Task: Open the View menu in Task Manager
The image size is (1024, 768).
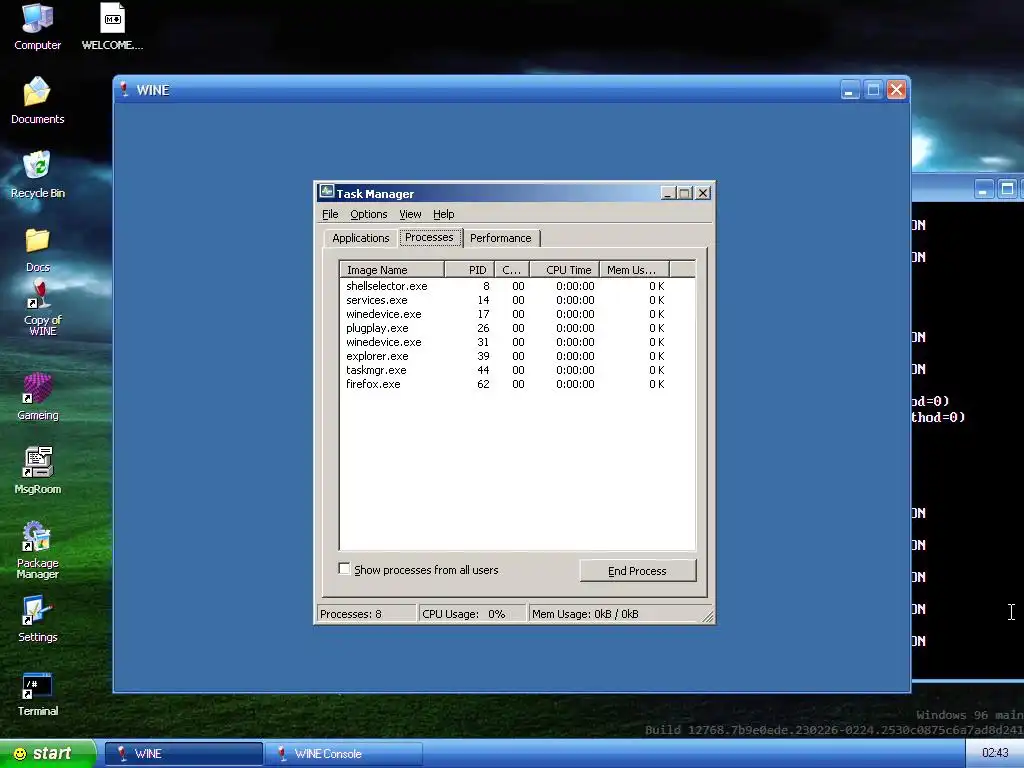Action: (410, 214)
